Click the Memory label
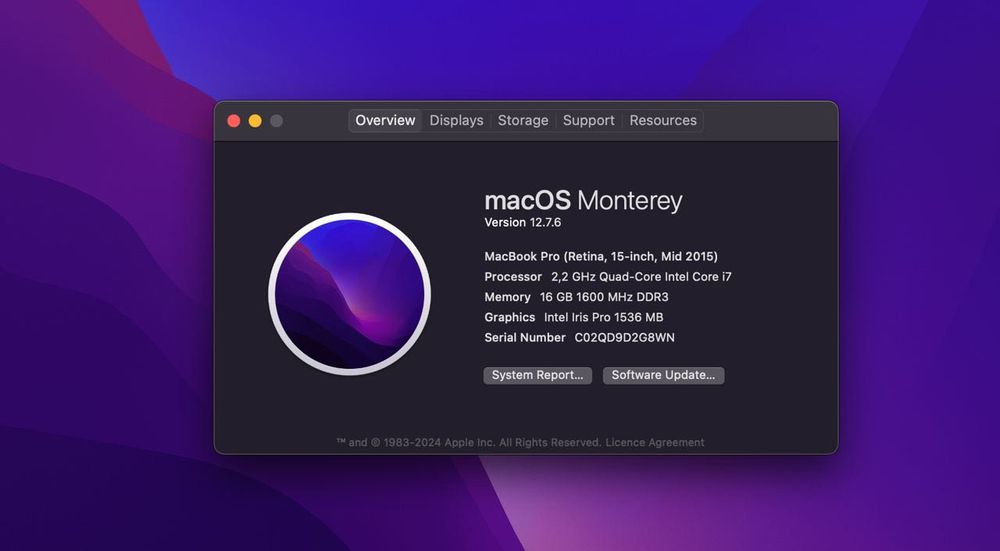Viewport: 1000px width, 551px height. click(508, 297)
